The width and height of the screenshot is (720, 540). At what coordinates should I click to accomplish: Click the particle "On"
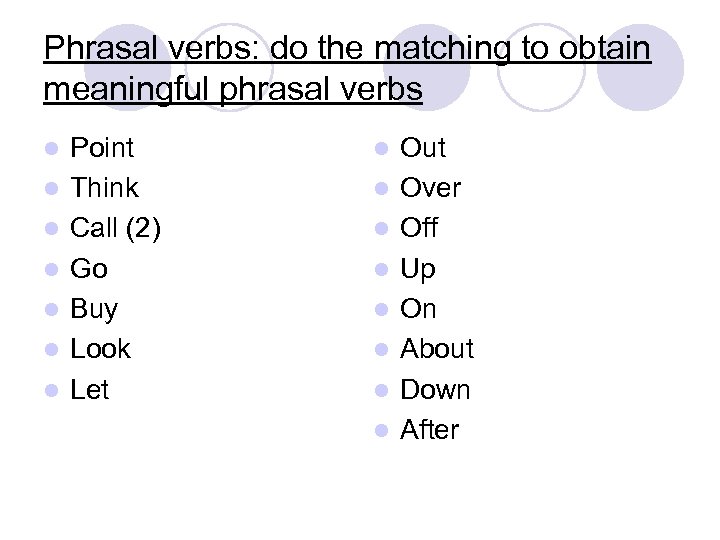click(x=418, y=309)
